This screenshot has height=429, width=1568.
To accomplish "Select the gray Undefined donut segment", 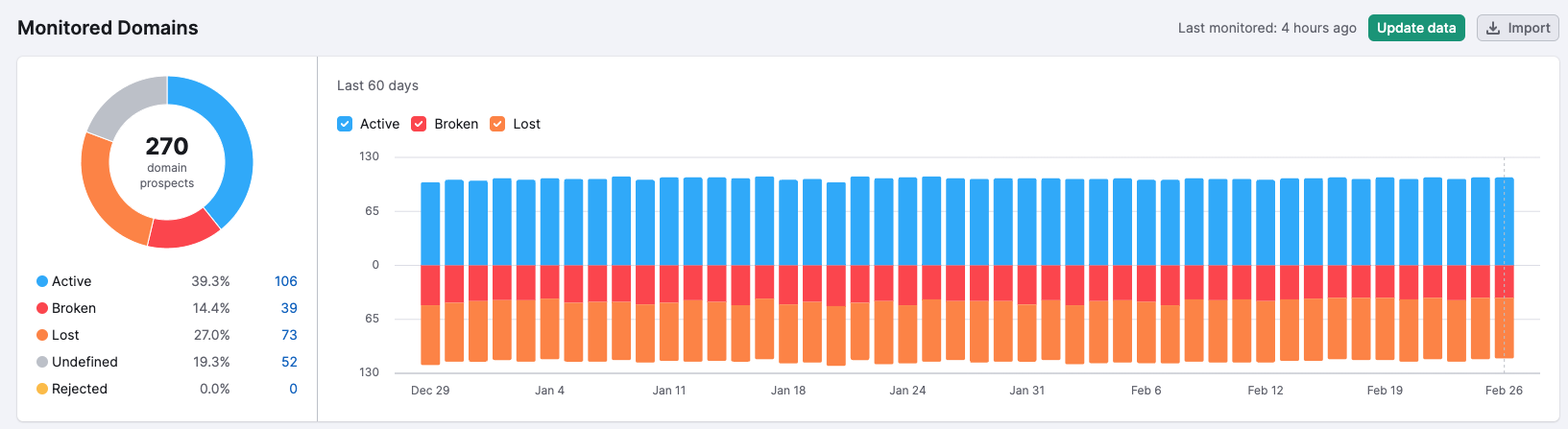I will pos(127,105).
